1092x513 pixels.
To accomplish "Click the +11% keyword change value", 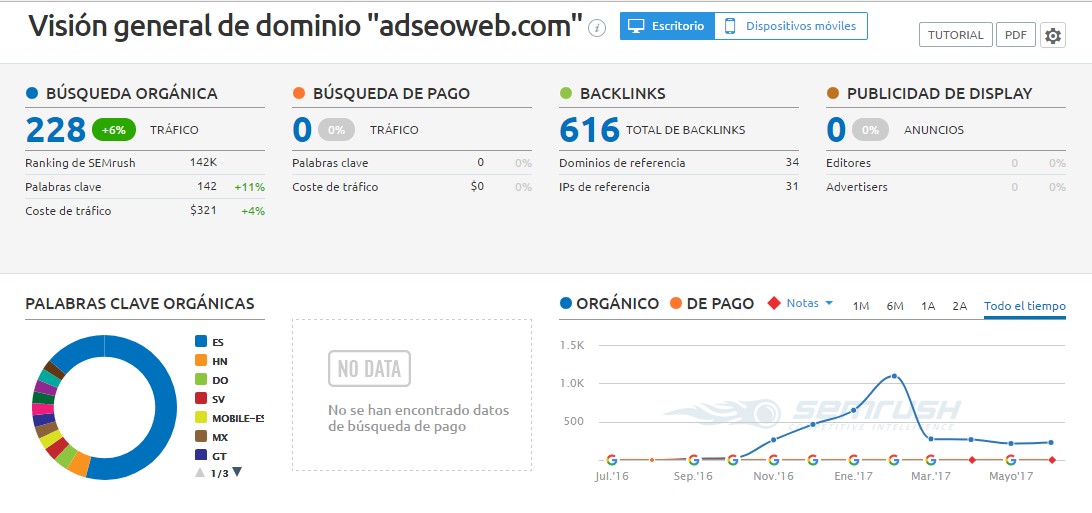I will coord(249,187).
